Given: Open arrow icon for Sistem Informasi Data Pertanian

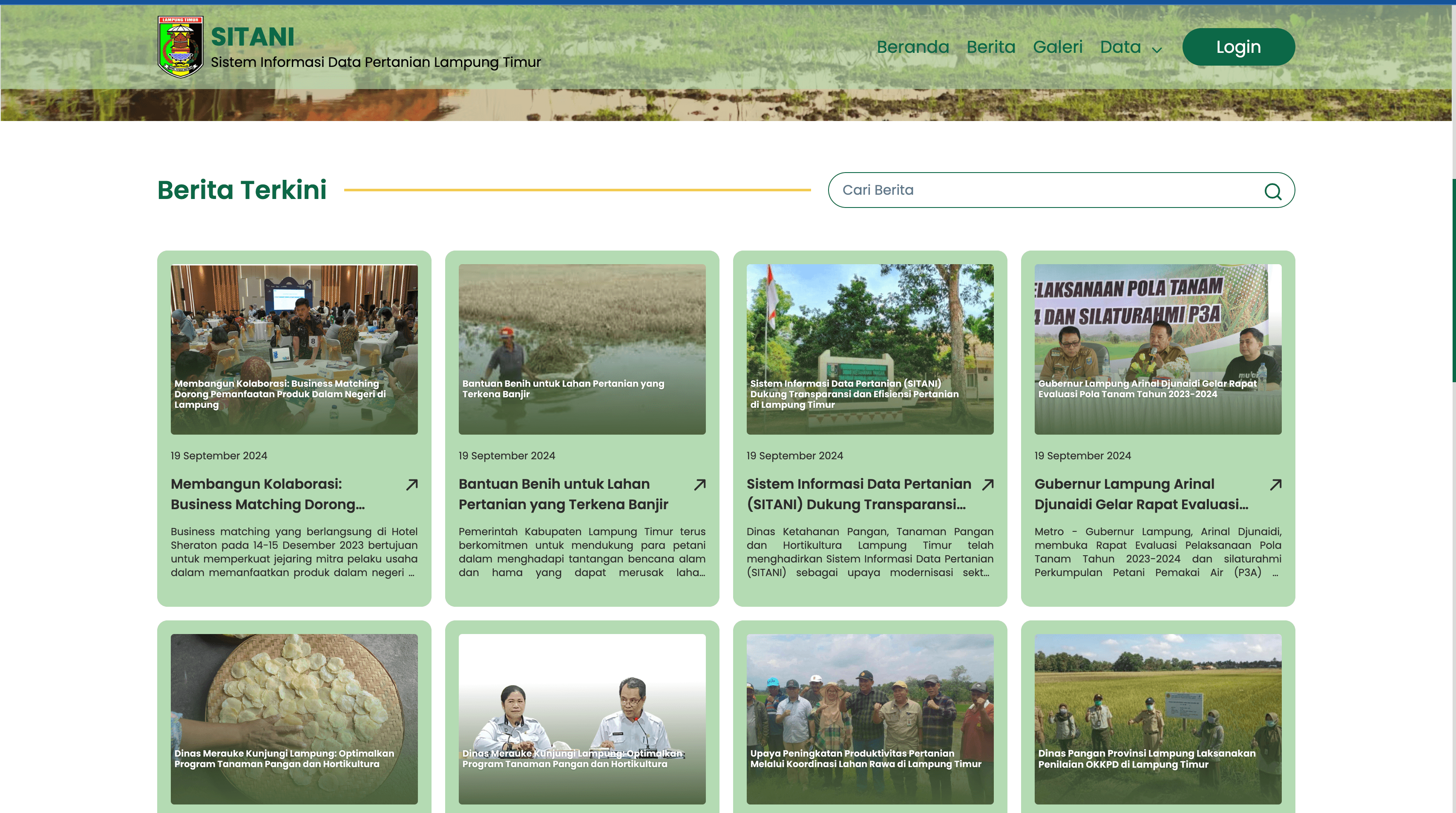Looking at the screenshot, I should tap(987, 484).
